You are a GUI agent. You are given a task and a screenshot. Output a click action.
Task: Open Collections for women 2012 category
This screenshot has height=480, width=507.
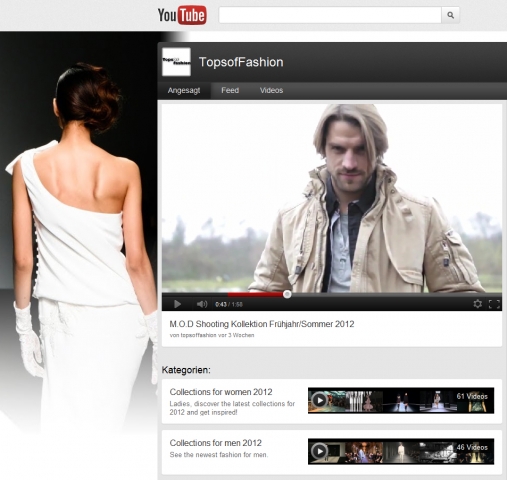(221, 392)
